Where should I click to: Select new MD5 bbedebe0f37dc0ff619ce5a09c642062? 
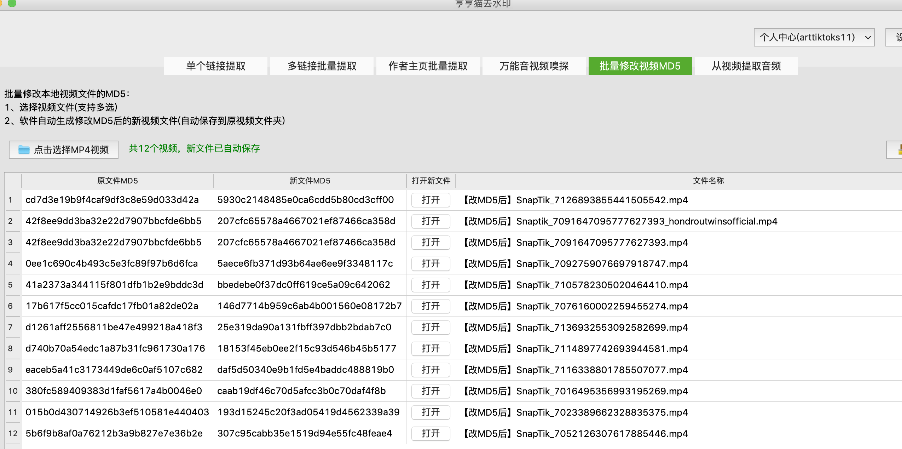[304, 285]
